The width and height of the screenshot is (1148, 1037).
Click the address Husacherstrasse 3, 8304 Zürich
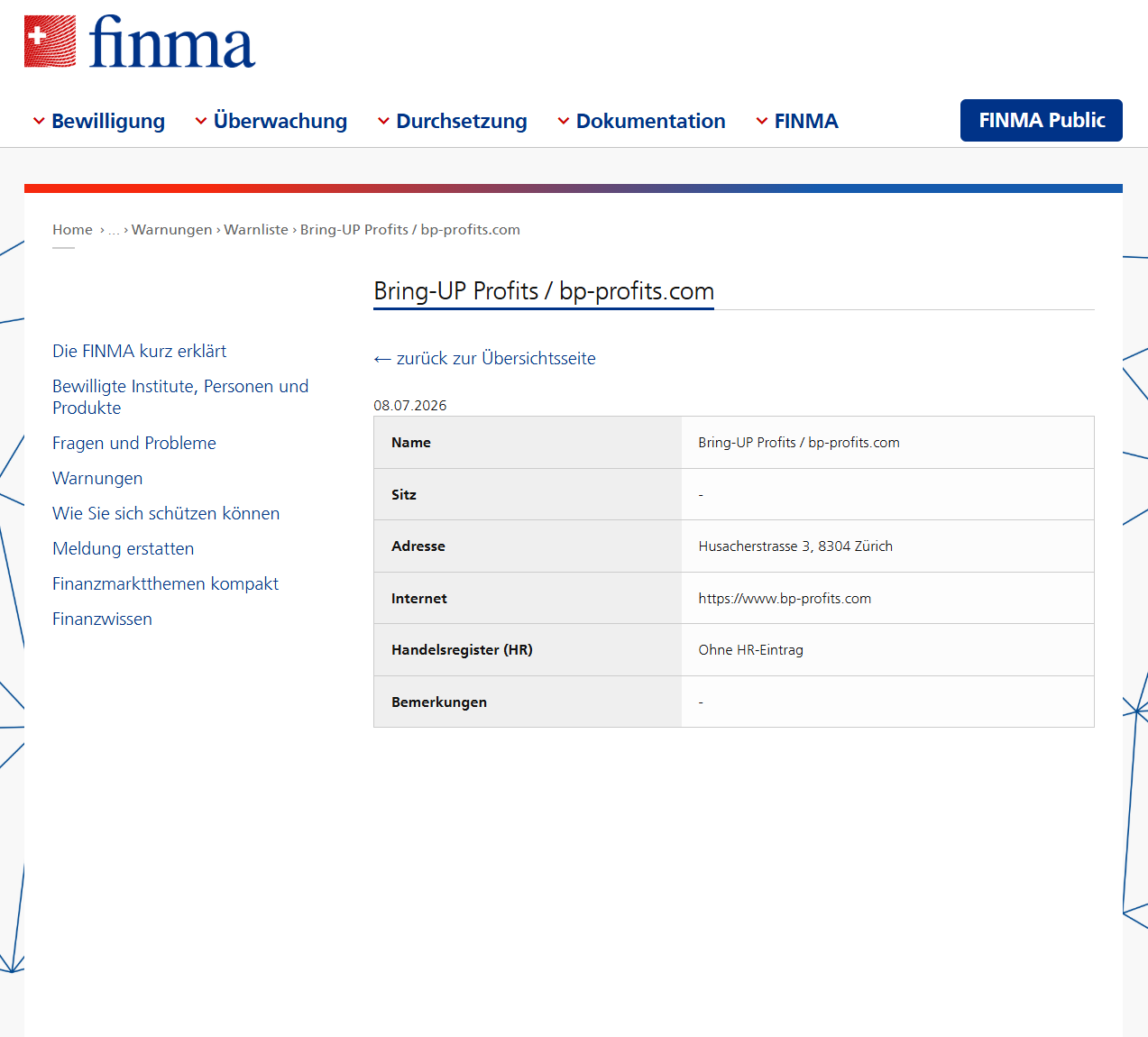[x=795, y=546]
